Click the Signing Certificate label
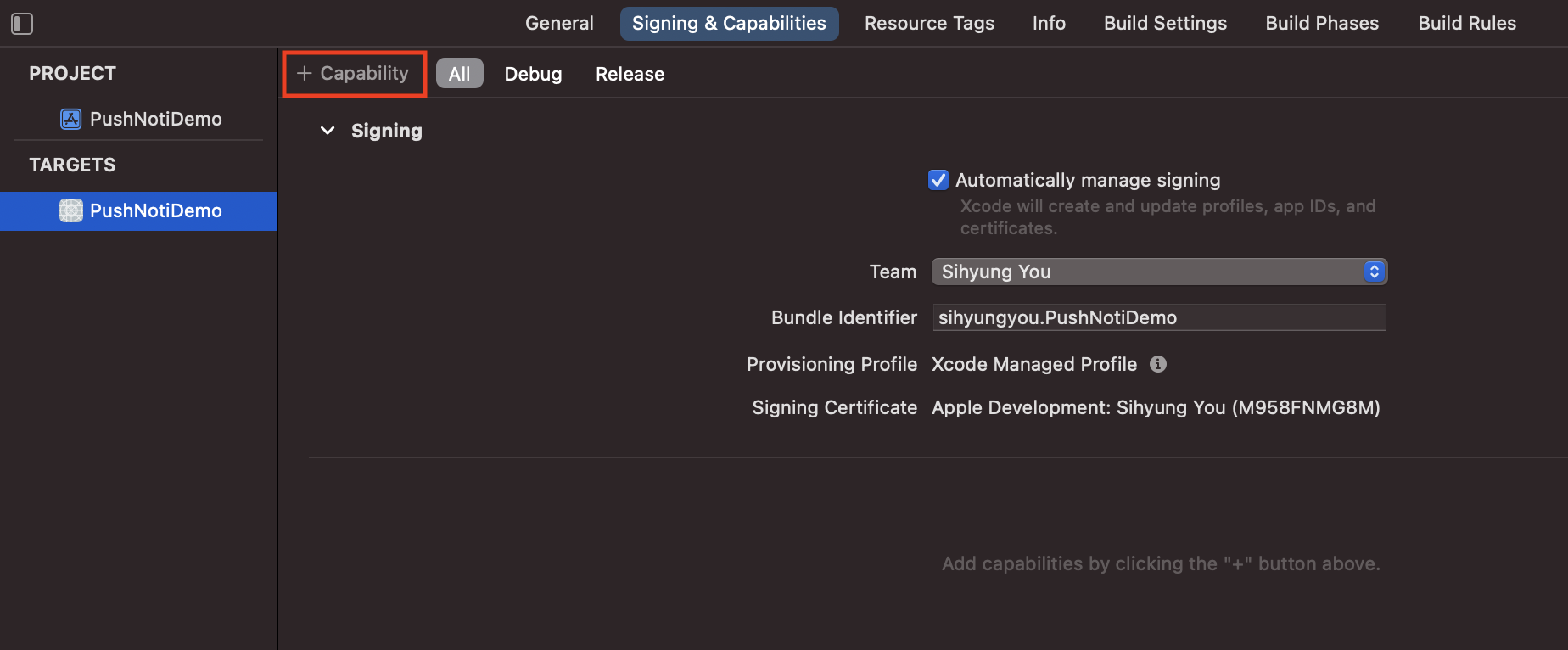 tap(834, 407)
